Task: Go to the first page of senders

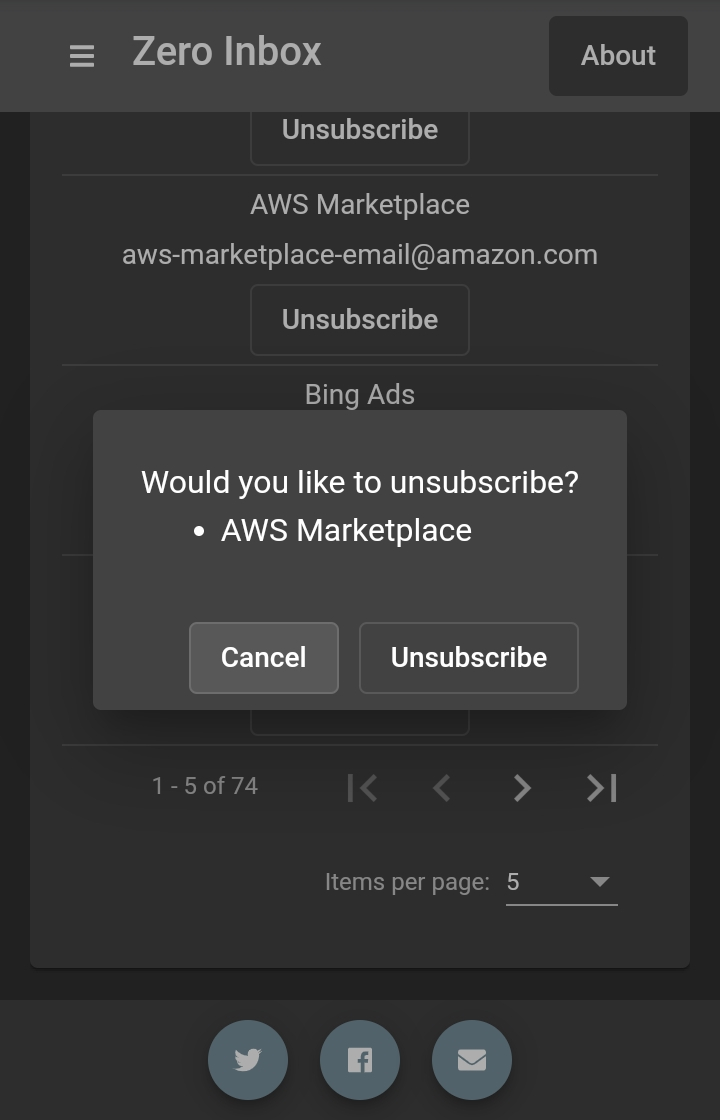Action: (362, 788)
